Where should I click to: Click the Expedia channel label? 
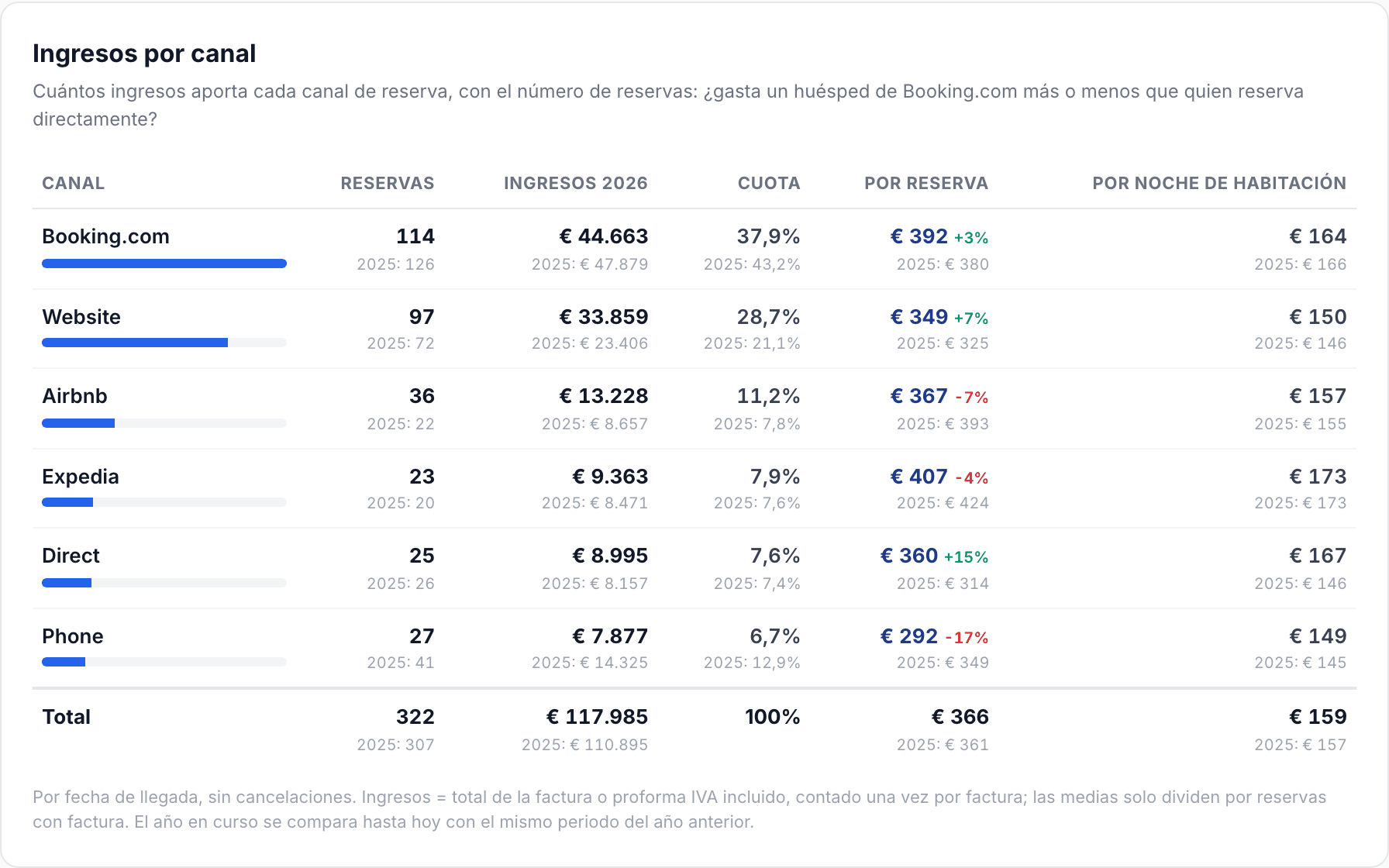point(81,477)
